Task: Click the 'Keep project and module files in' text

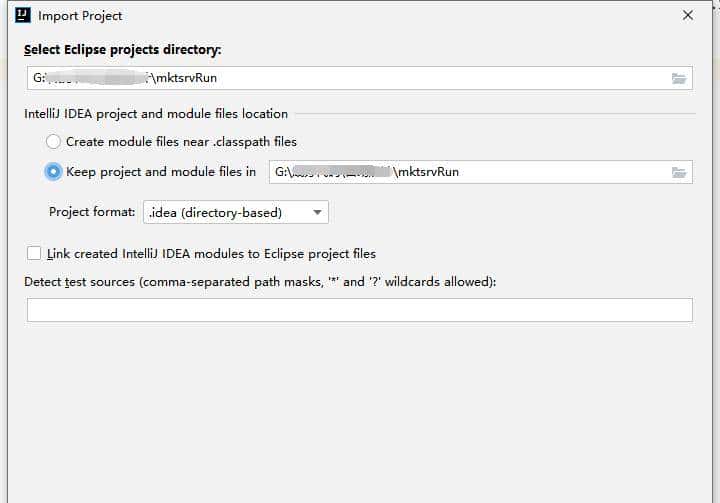Action: (161, 172)
